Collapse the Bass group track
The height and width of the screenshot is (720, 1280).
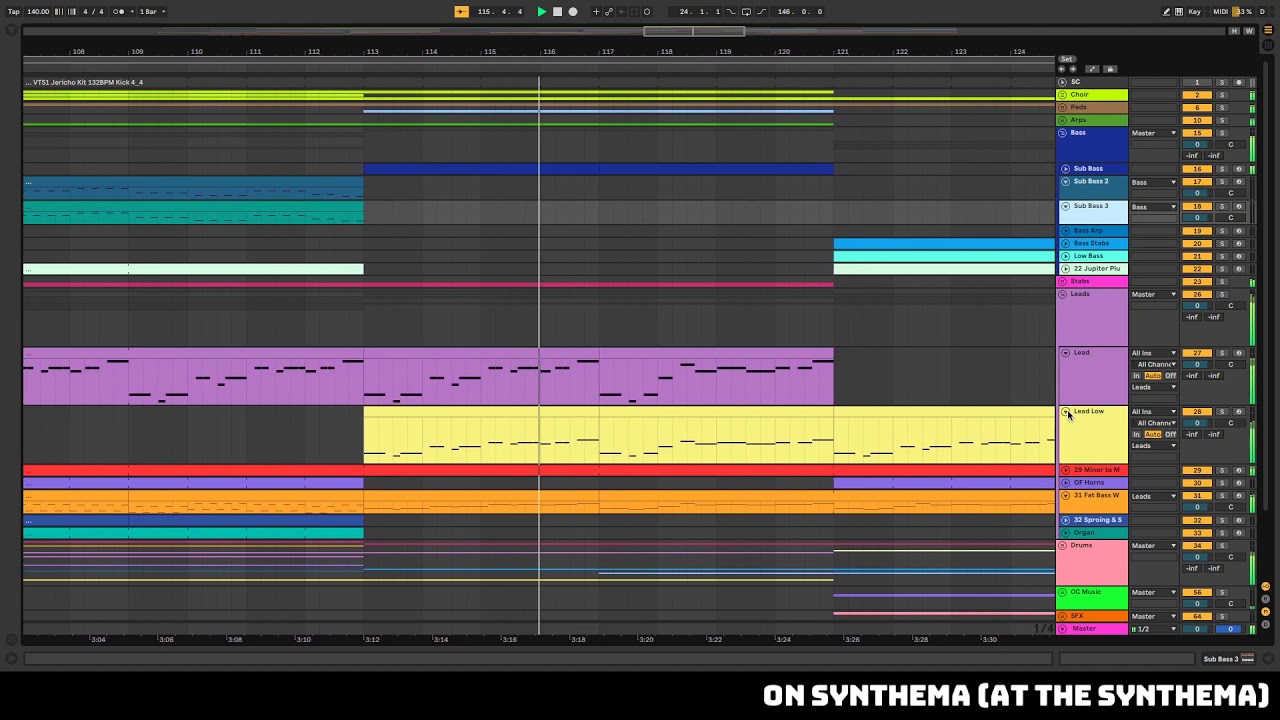pos(1062,133)
